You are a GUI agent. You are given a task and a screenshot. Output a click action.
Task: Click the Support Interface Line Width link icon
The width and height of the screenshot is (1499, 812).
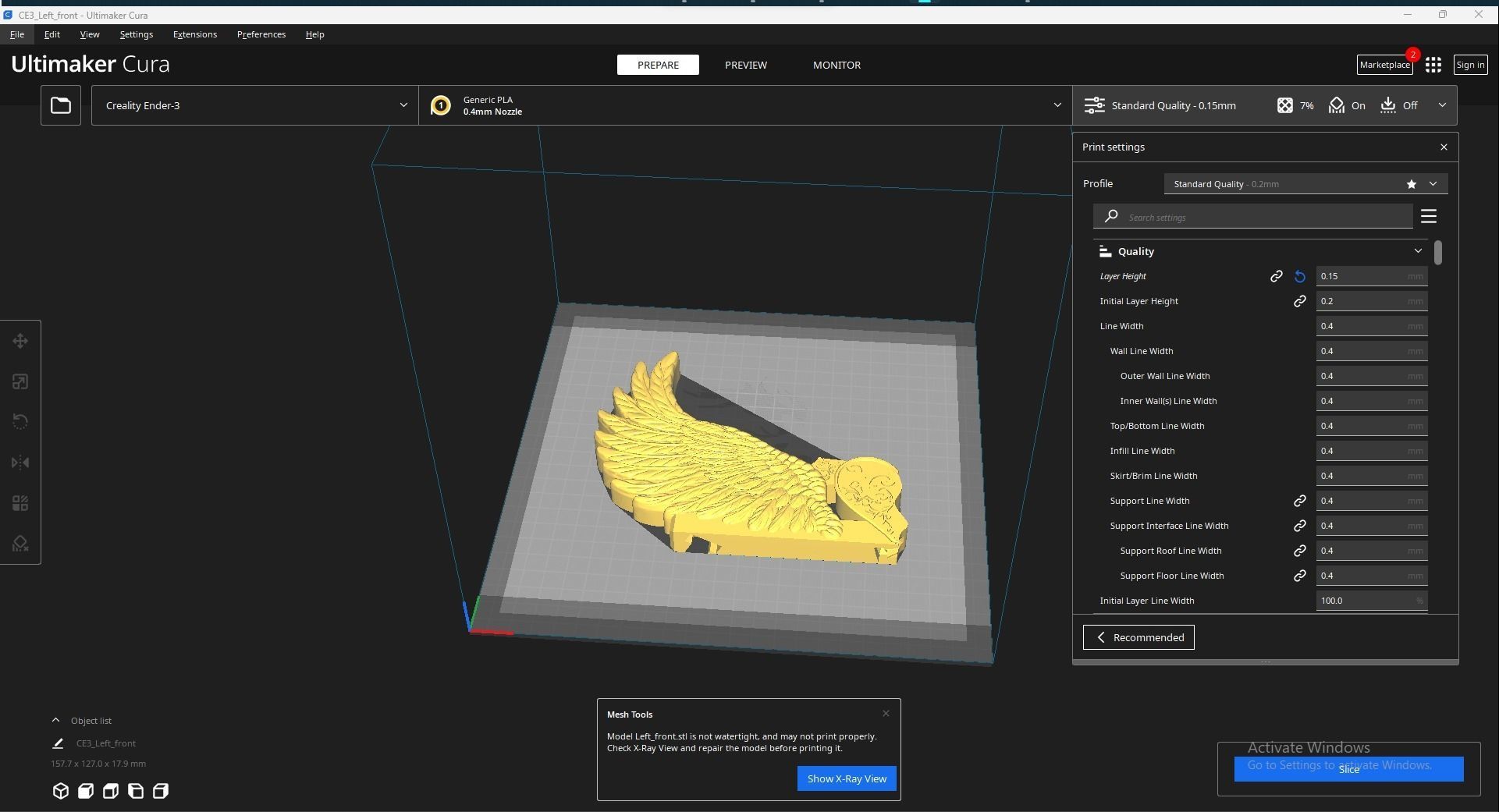(1300, 526)
